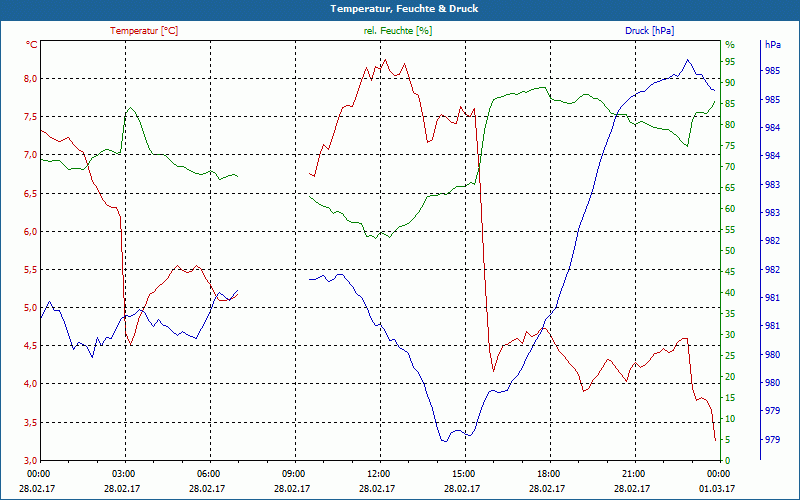Image resolution: width=800 pixels, height=500 pixels.
Task: Select the green 'rel. Feuchte [%]' legend label
Action: [397, 31]
